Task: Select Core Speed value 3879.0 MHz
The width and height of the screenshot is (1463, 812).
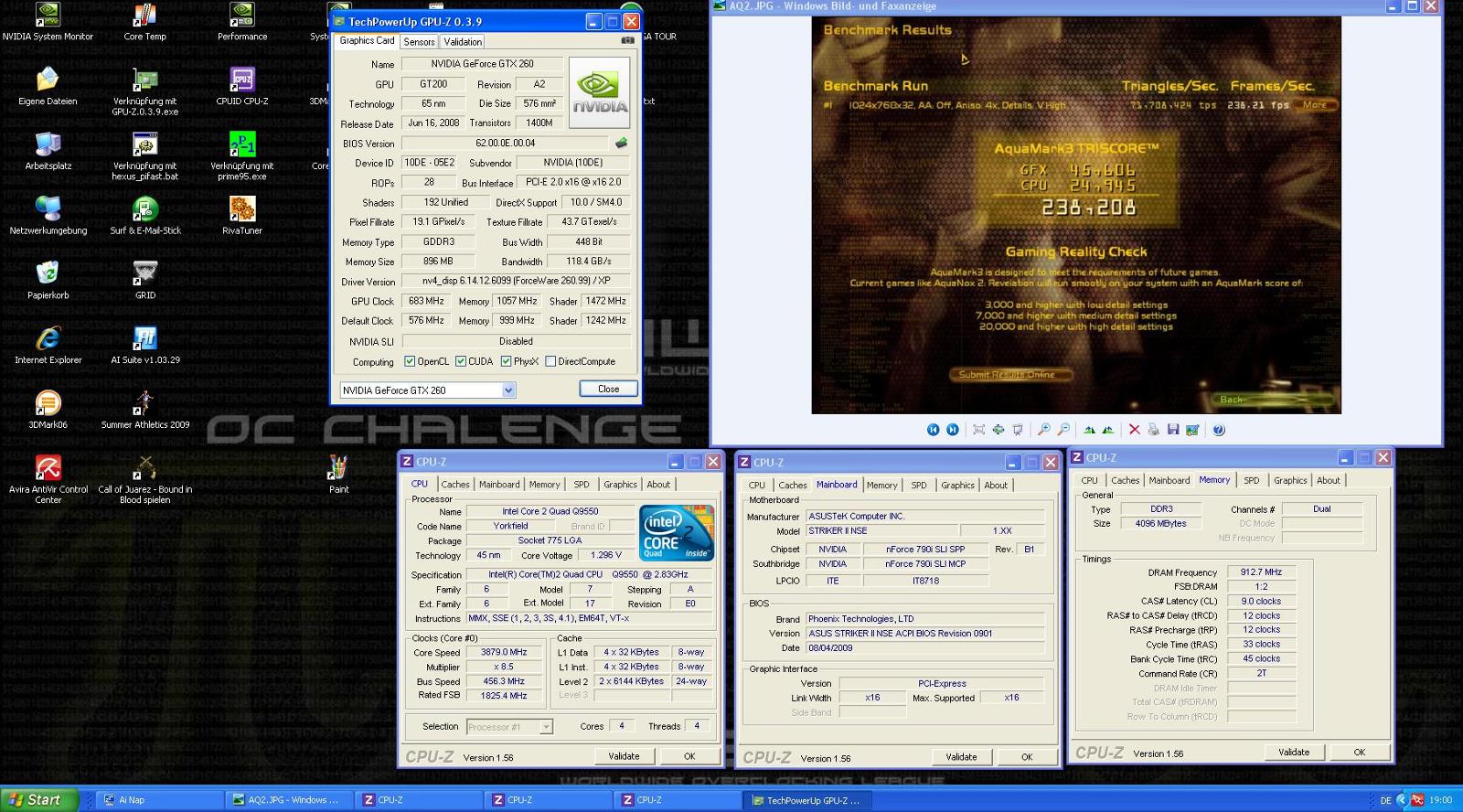Action: click(503, 652)
